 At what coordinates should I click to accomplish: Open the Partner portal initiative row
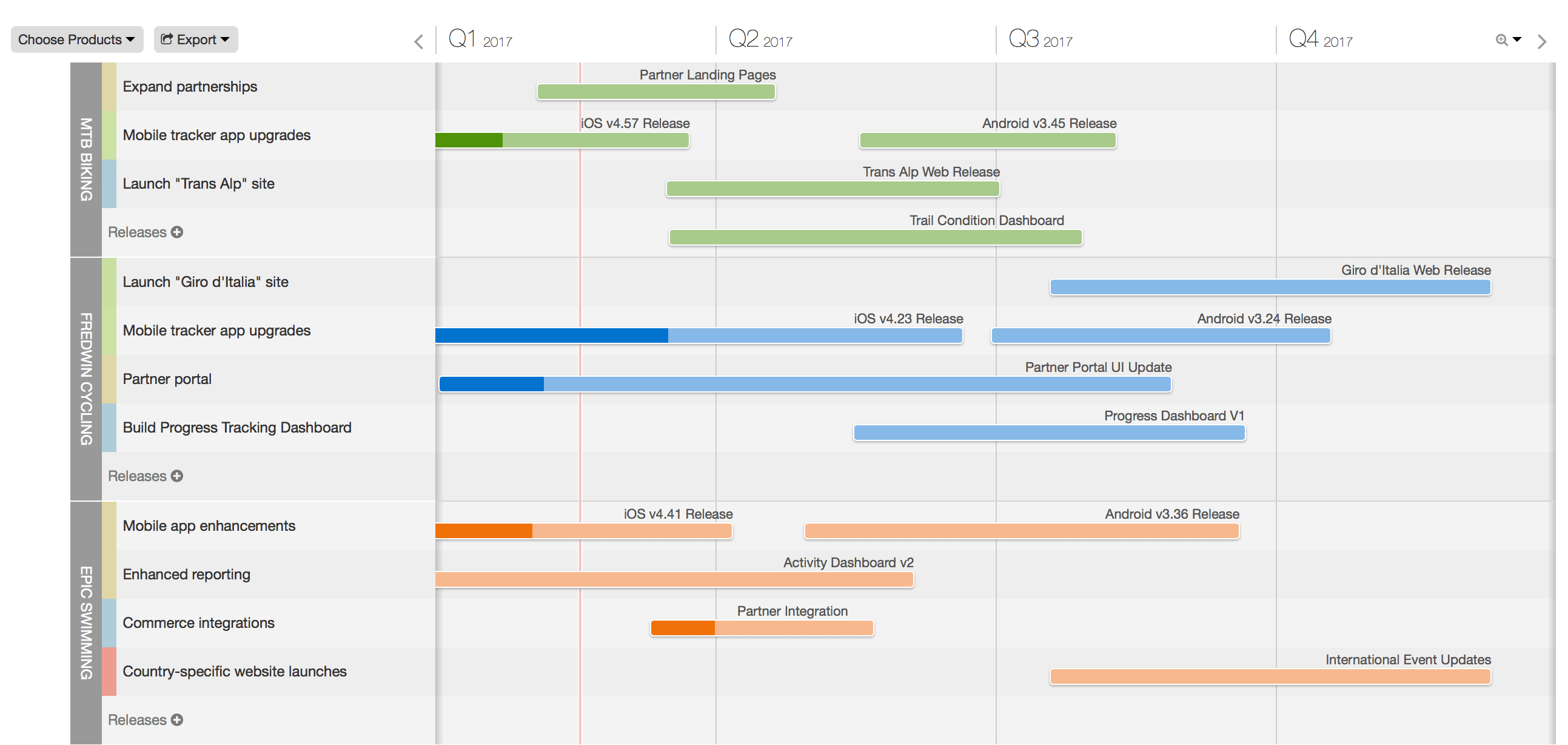[167, 379]
